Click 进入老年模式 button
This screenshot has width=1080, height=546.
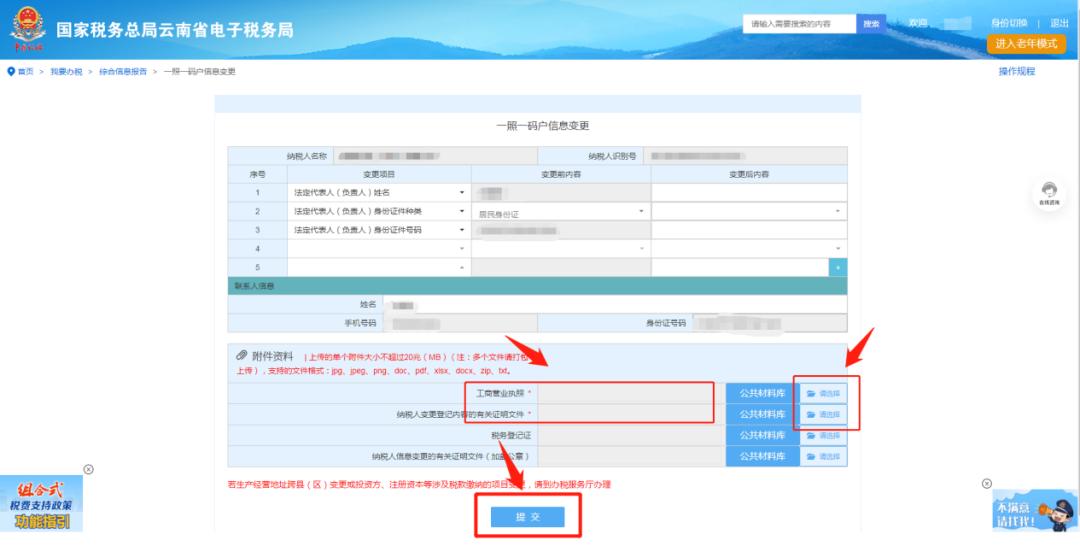[x=1026, y=43]
